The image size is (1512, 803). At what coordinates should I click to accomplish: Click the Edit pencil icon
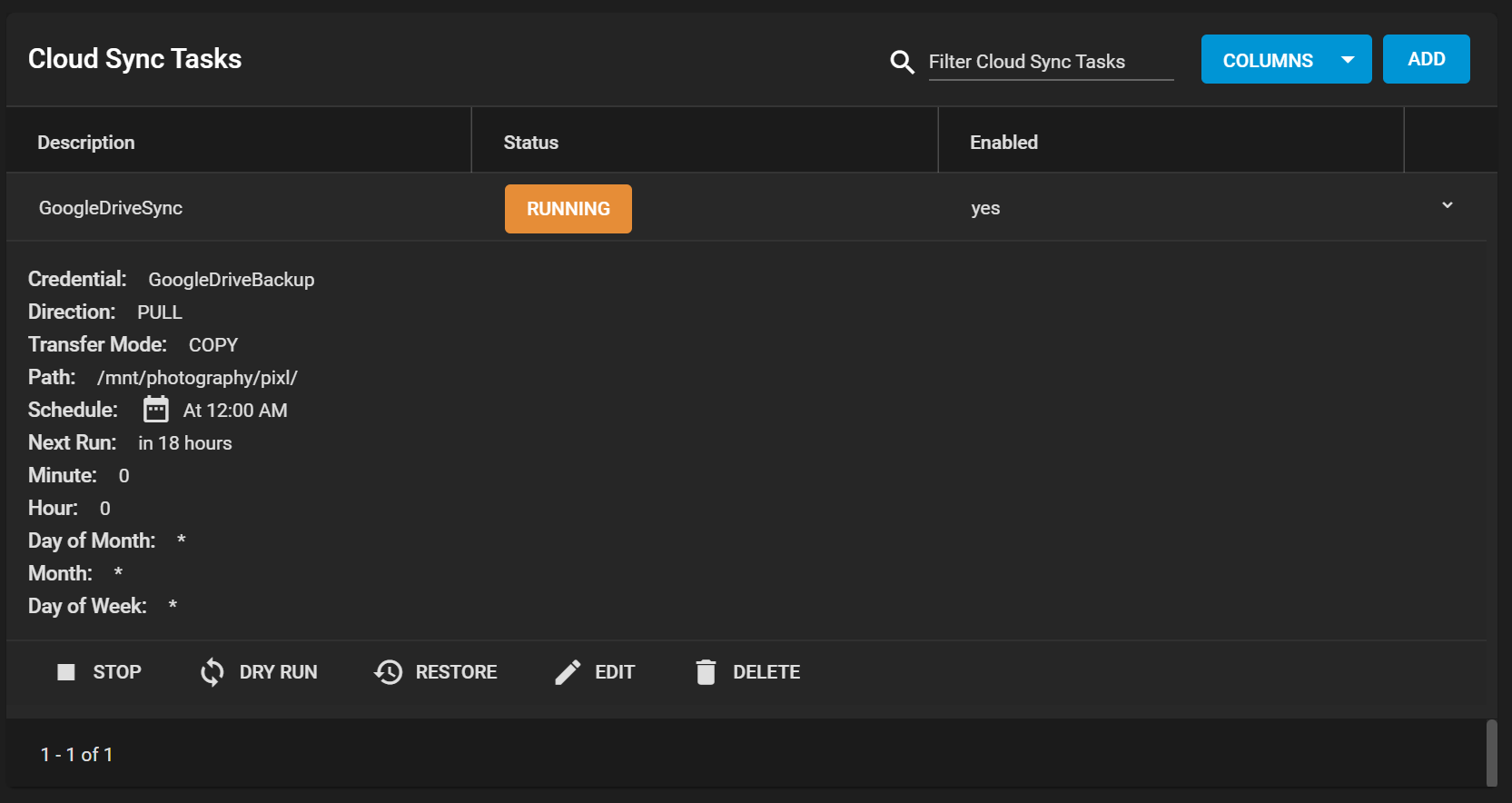pos(568,672)
